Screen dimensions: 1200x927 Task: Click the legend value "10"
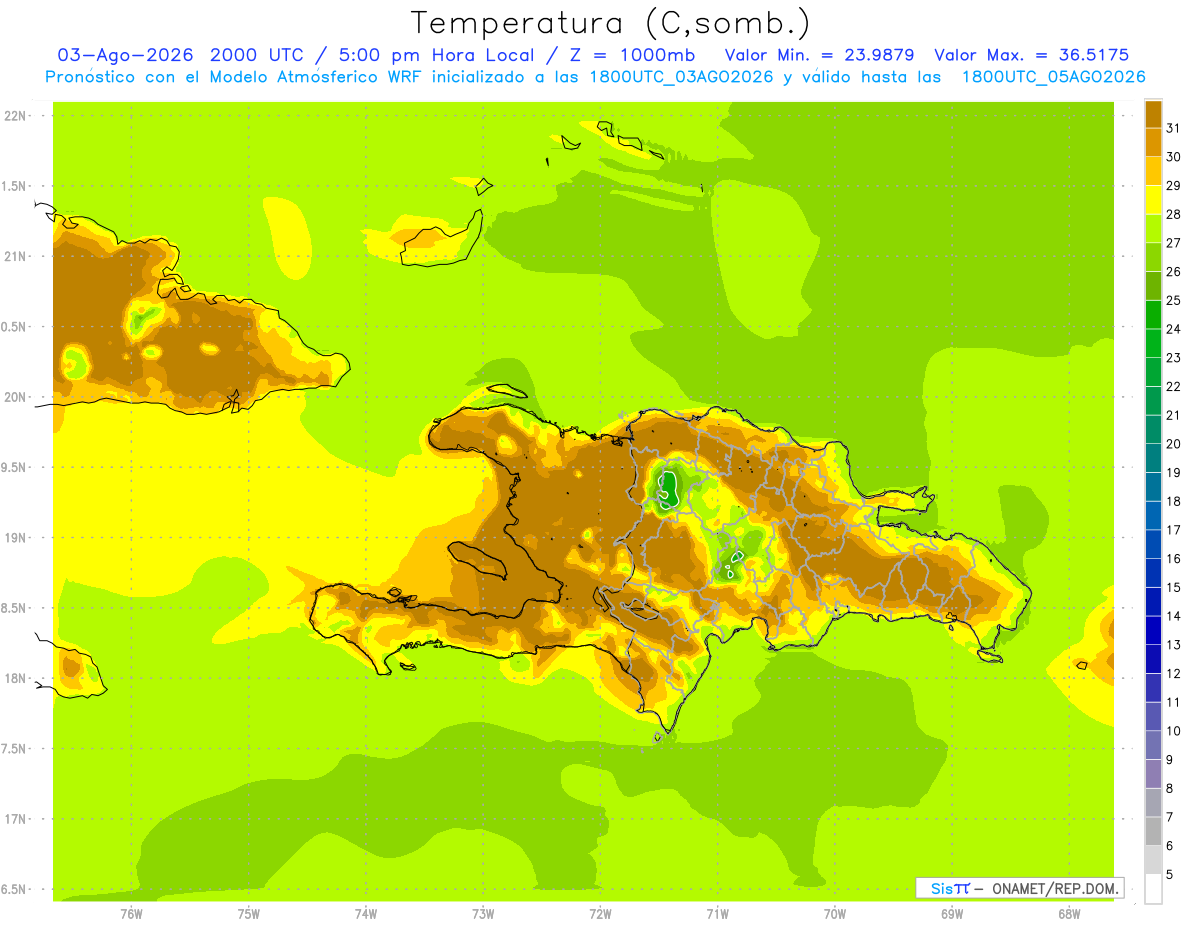coord(1174,731)
